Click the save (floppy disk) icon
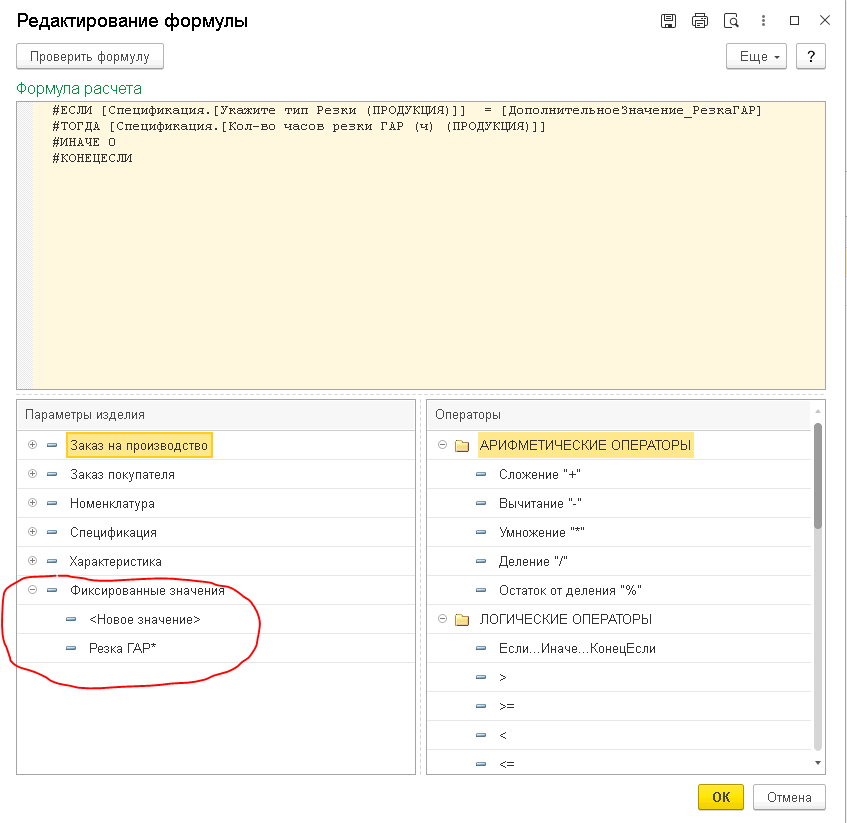847x823 pixels. 669,21
